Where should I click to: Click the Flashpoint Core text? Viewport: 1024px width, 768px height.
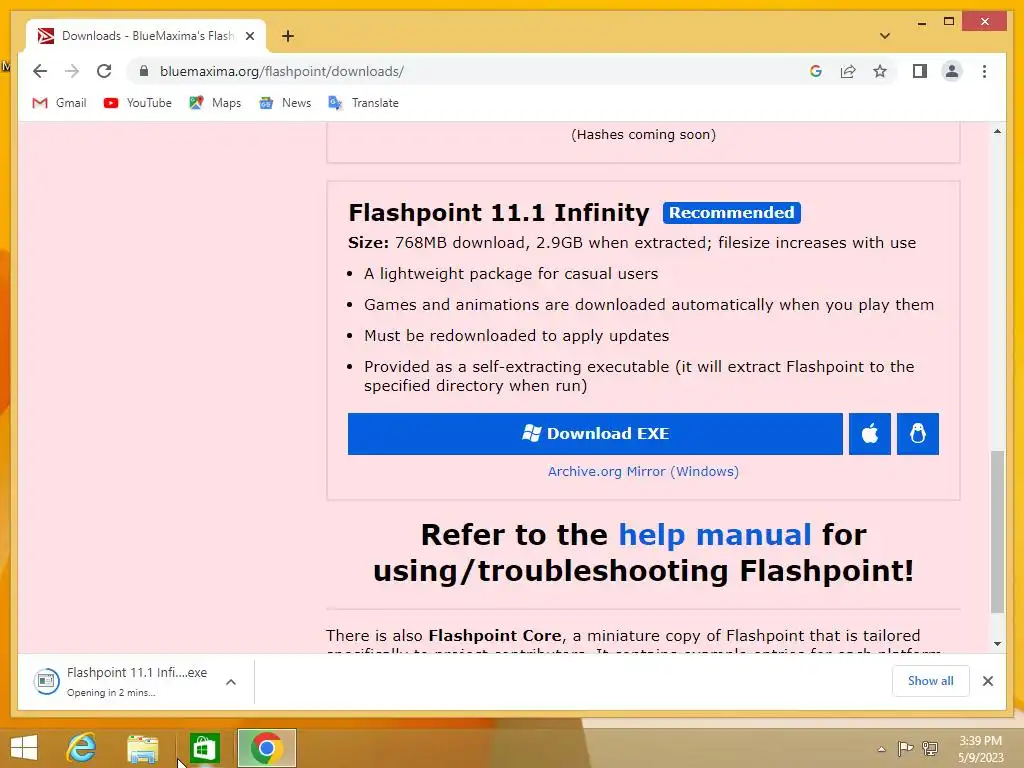click(x=494, y=635)
